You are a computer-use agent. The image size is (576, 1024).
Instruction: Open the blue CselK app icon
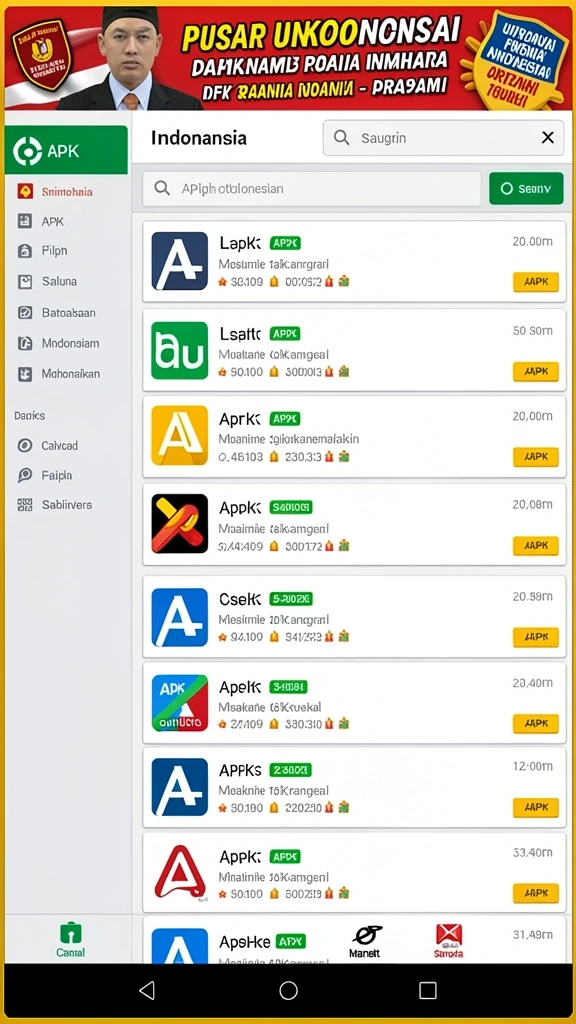(180, 617)
